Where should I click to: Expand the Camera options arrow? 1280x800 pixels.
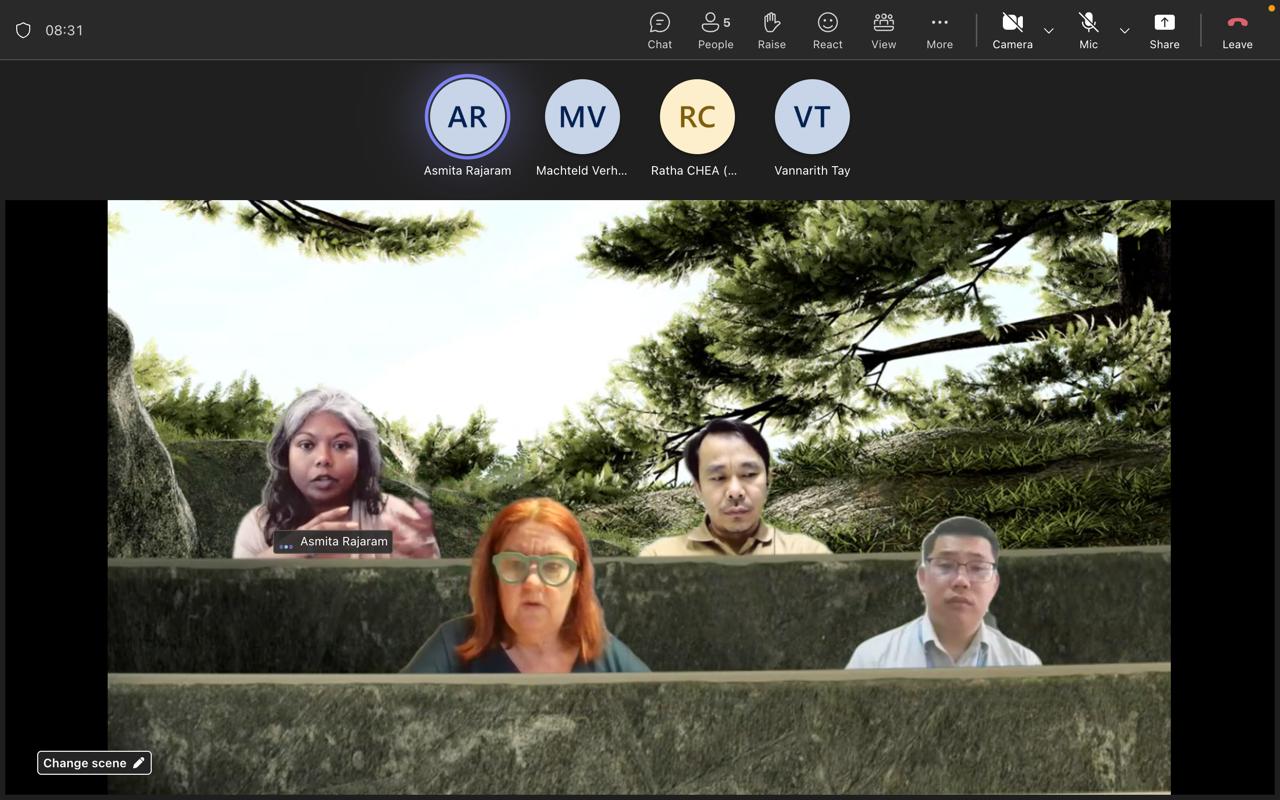[x=1049, y=31]
